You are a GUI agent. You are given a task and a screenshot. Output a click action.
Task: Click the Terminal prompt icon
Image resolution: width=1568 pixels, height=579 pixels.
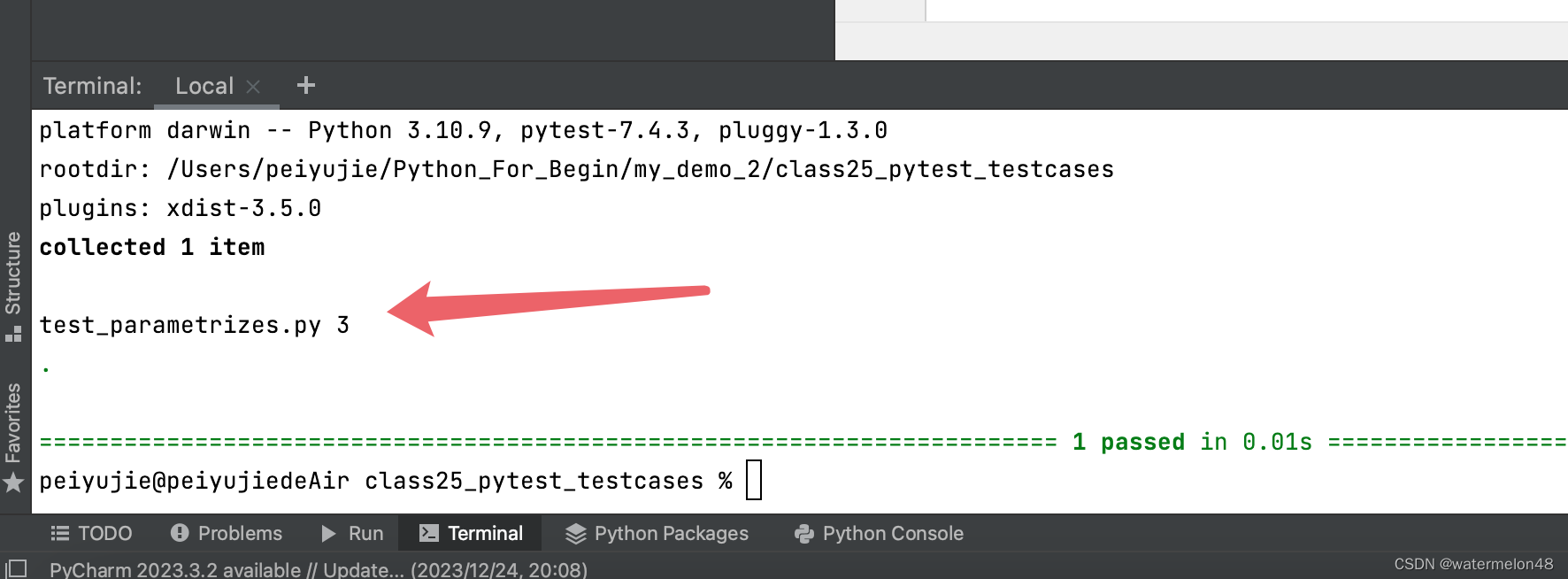429,533
